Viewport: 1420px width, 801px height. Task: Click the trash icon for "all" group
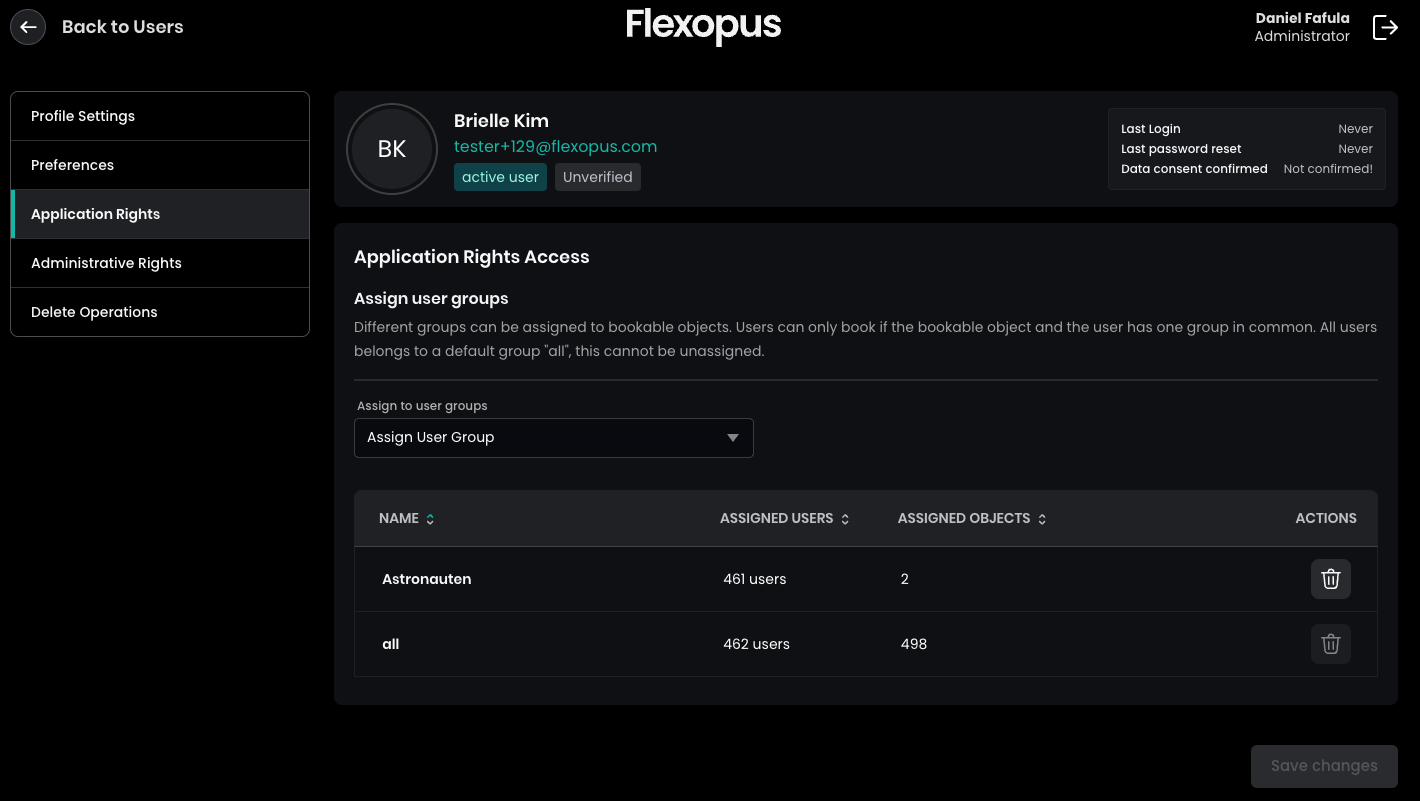(1330, 644)
